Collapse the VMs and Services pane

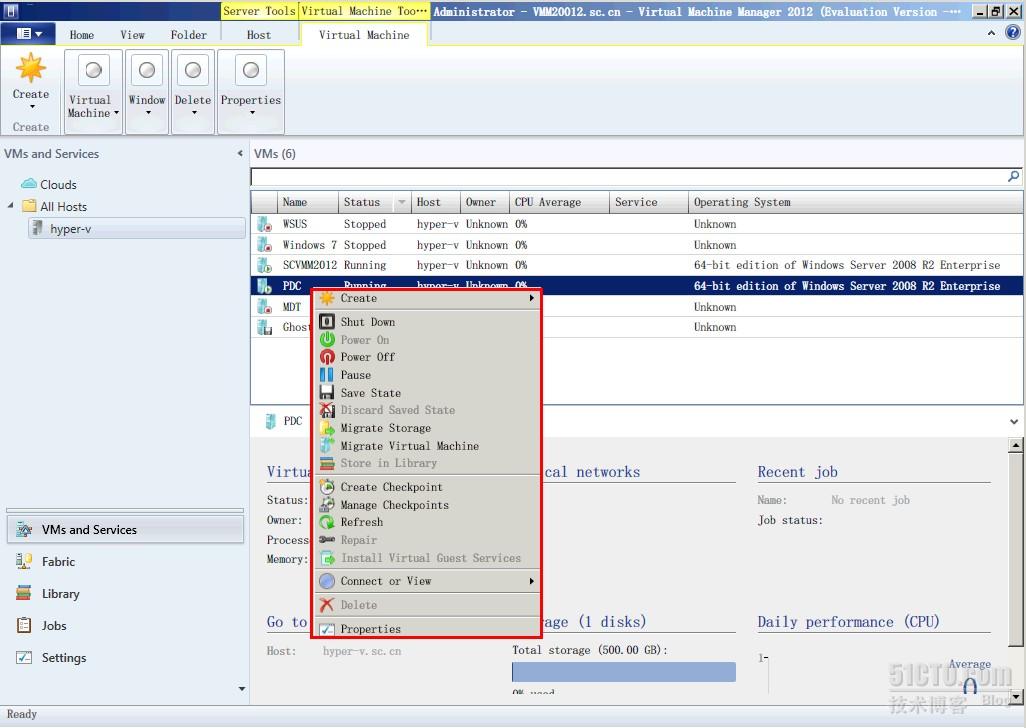click(x=239, y=154)
